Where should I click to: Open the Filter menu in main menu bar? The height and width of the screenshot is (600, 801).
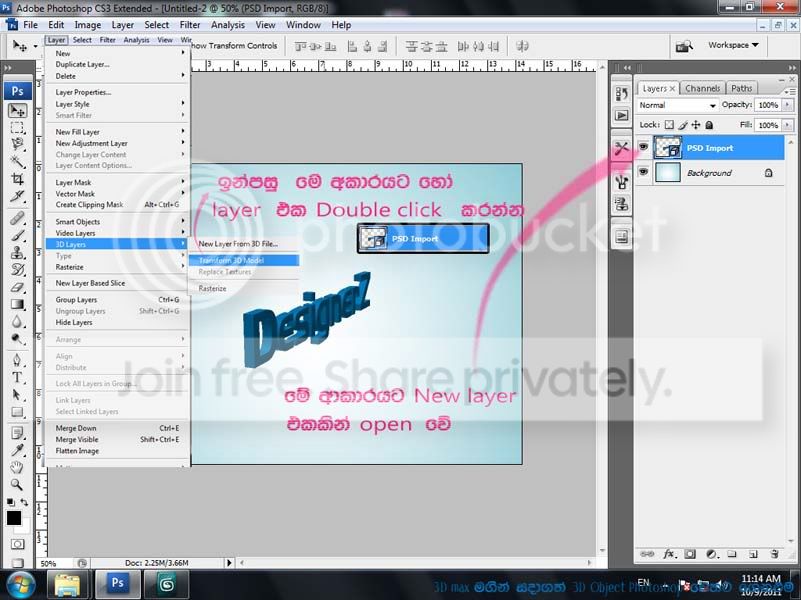pos(190,25)
